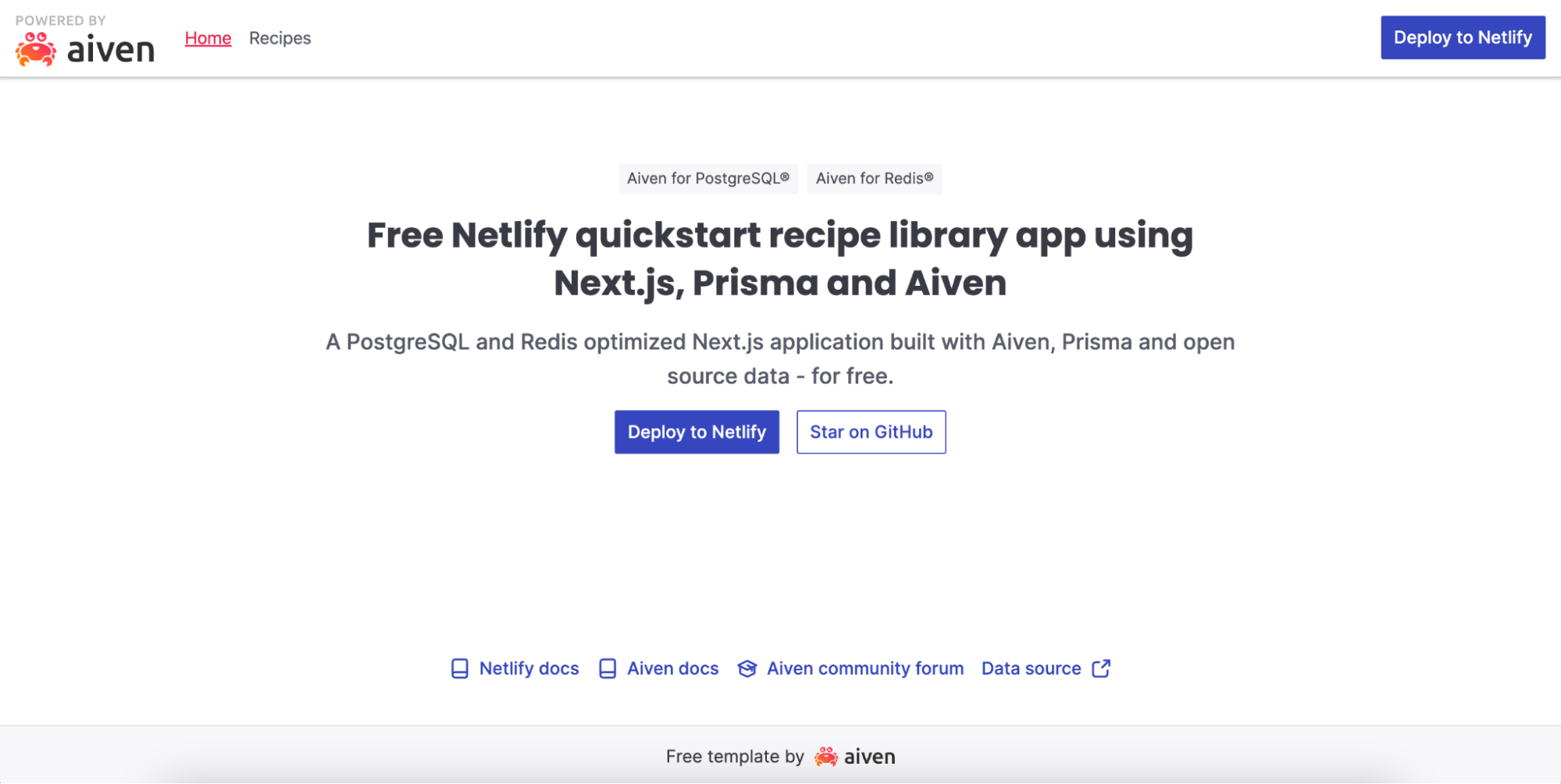Open the Data source link
Screen dimensions: 1561x784
coord(1031,669)
